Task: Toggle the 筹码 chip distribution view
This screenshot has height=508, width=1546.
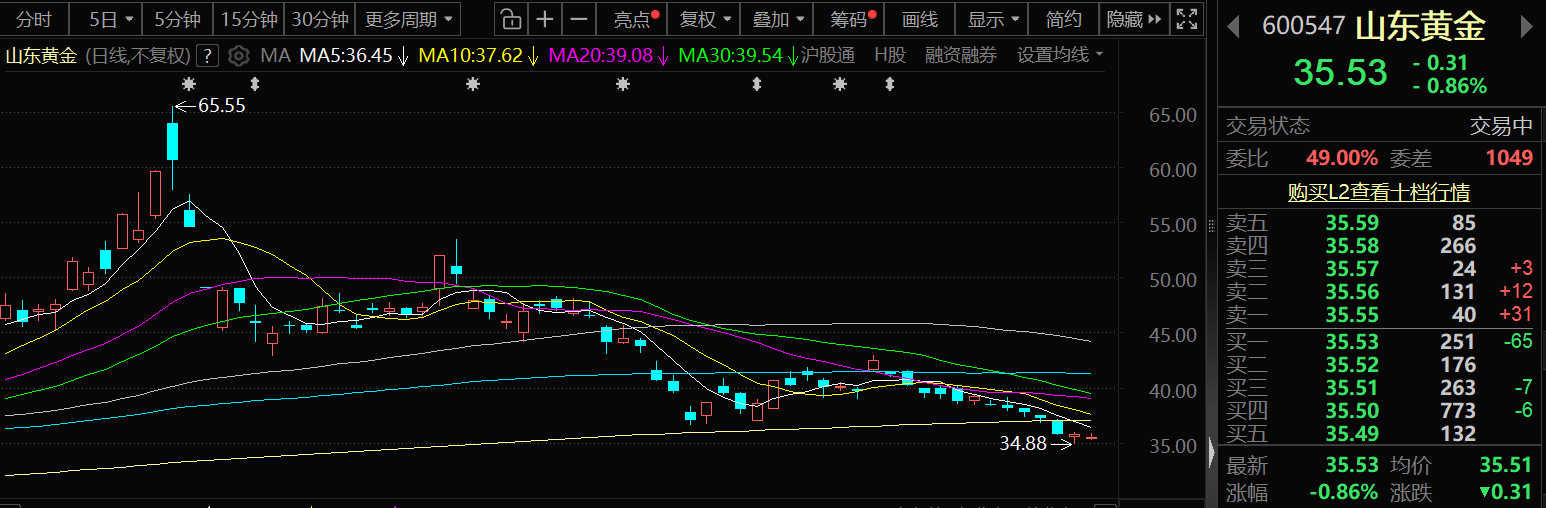Action: pyautogui.click(x=847, y=19)
